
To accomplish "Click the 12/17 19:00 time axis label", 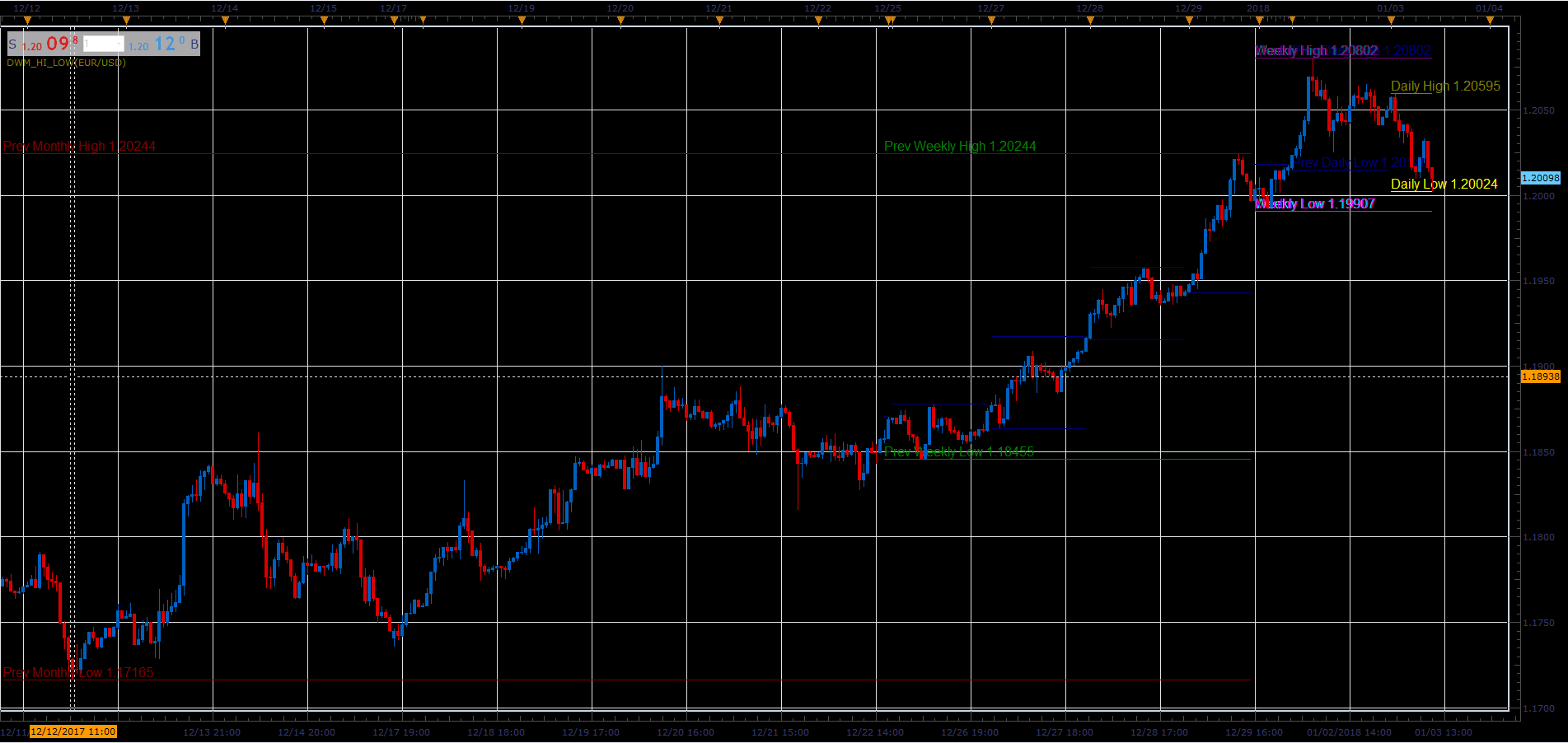I will point(401,732).
